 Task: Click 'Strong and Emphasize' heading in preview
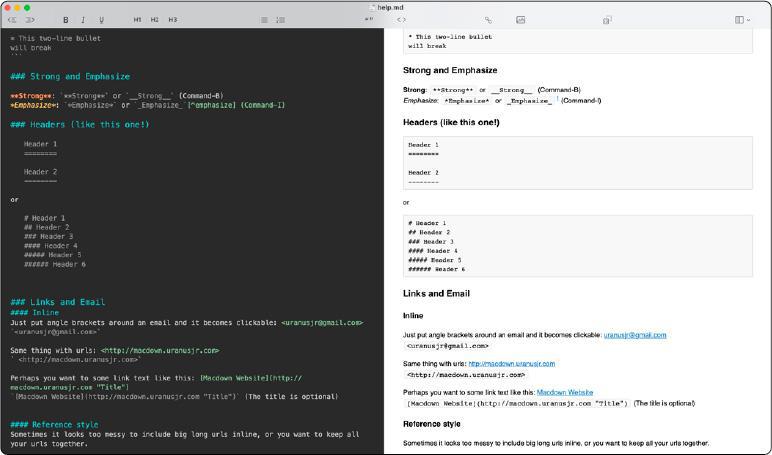[450, 70]
